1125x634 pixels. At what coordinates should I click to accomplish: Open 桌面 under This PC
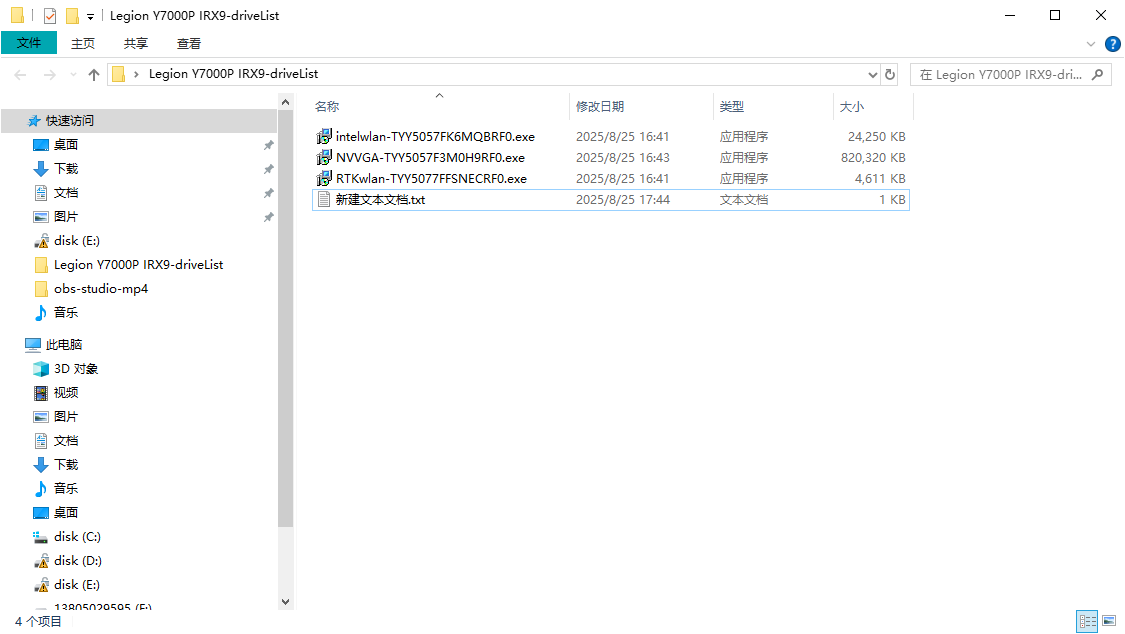point(65,513)
